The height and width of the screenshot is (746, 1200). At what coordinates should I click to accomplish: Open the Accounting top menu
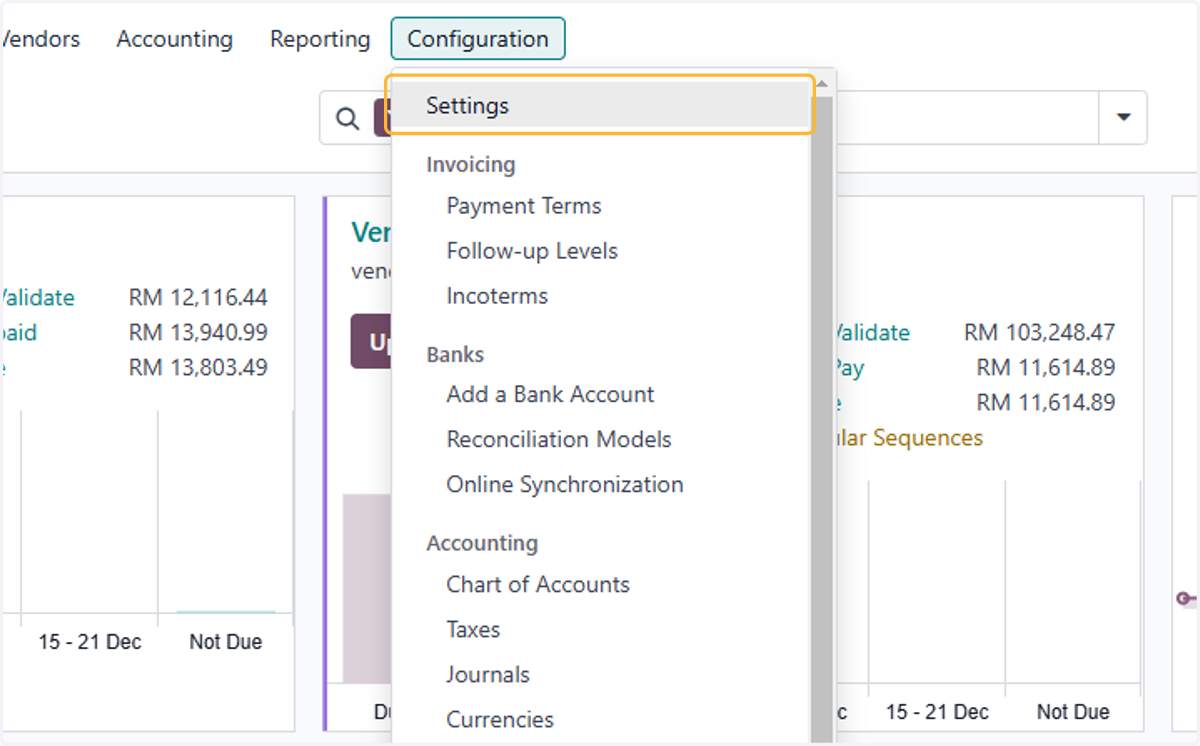(x=175, y=39)
